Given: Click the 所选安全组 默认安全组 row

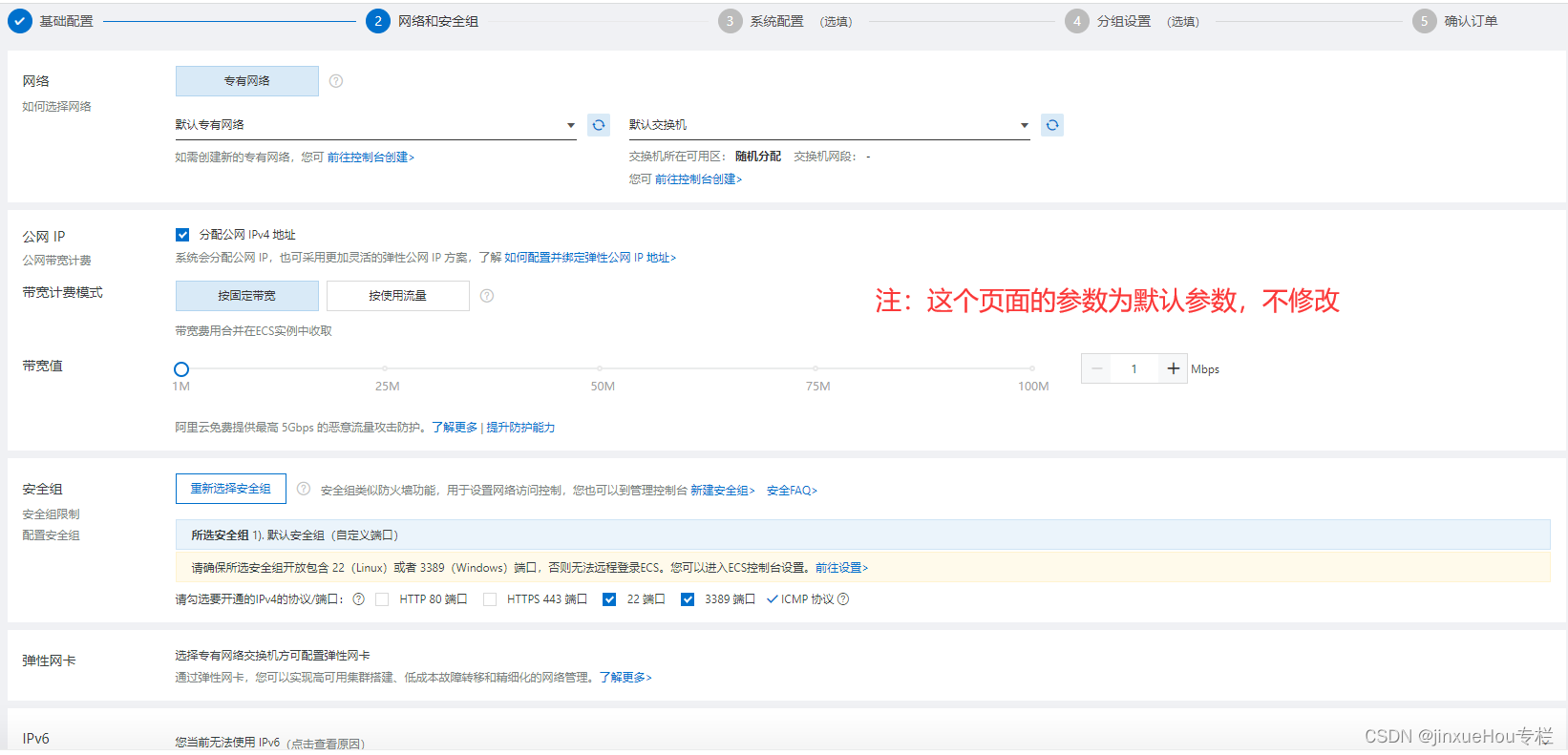Looking at the screenshot, I should (862, 535).
